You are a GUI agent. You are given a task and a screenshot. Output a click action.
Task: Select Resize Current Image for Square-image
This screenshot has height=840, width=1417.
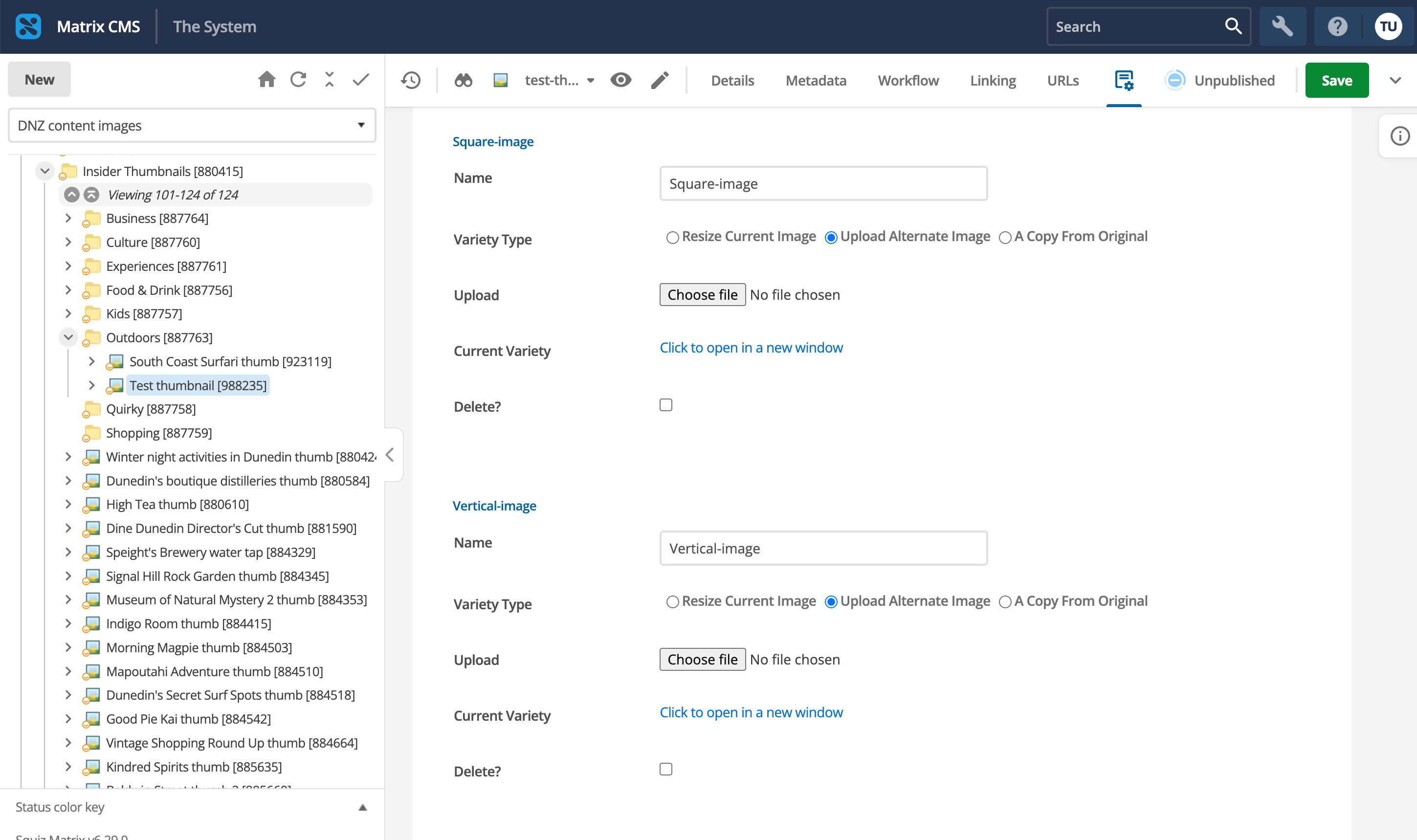click(x=672, y=238)
